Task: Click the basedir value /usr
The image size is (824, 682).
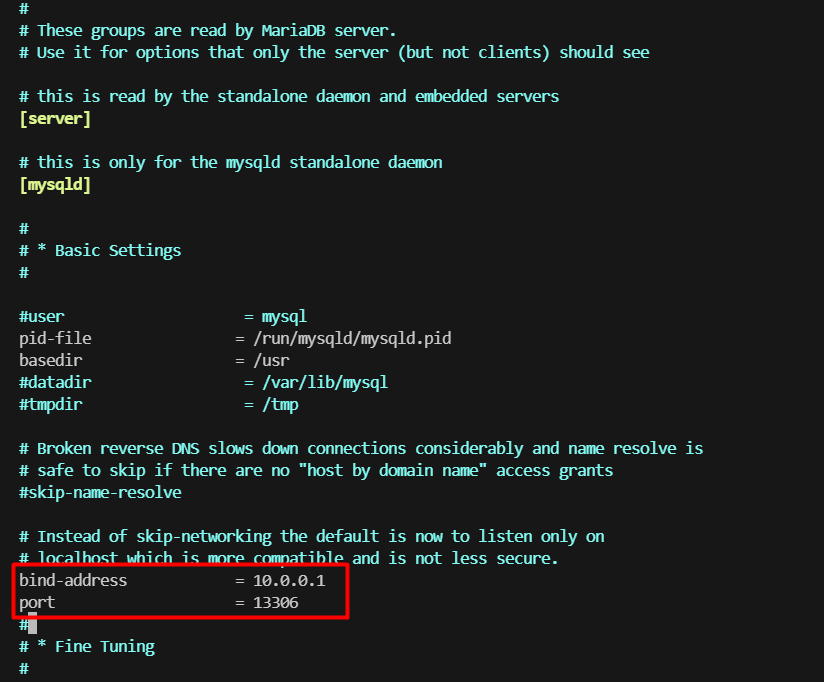Action: pos(271,360)
